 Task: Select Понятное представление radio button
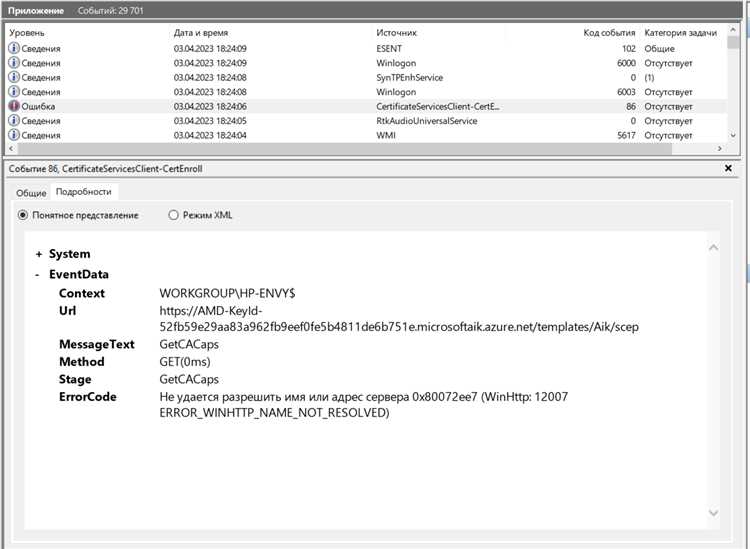[x=22, y=215]
